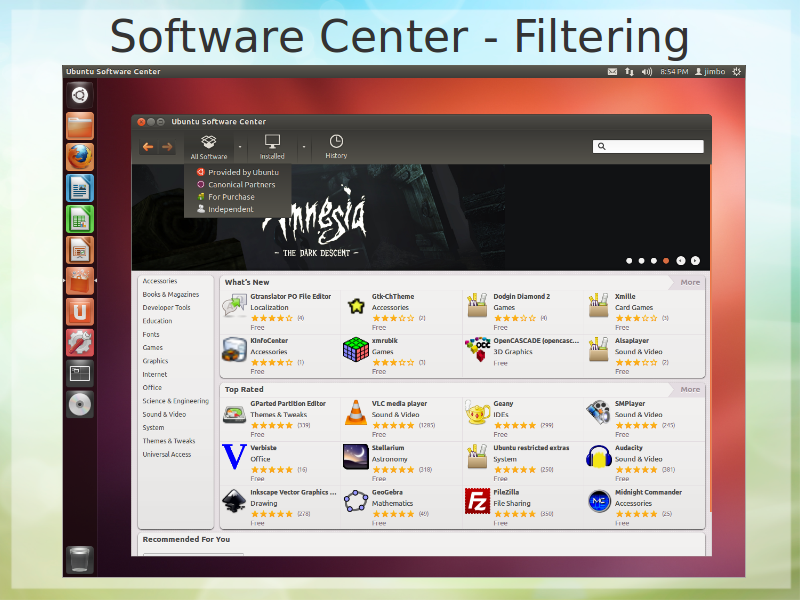Open the Ubuntu Dash home icon
800x600 pixels.
[x=80, y=95]
